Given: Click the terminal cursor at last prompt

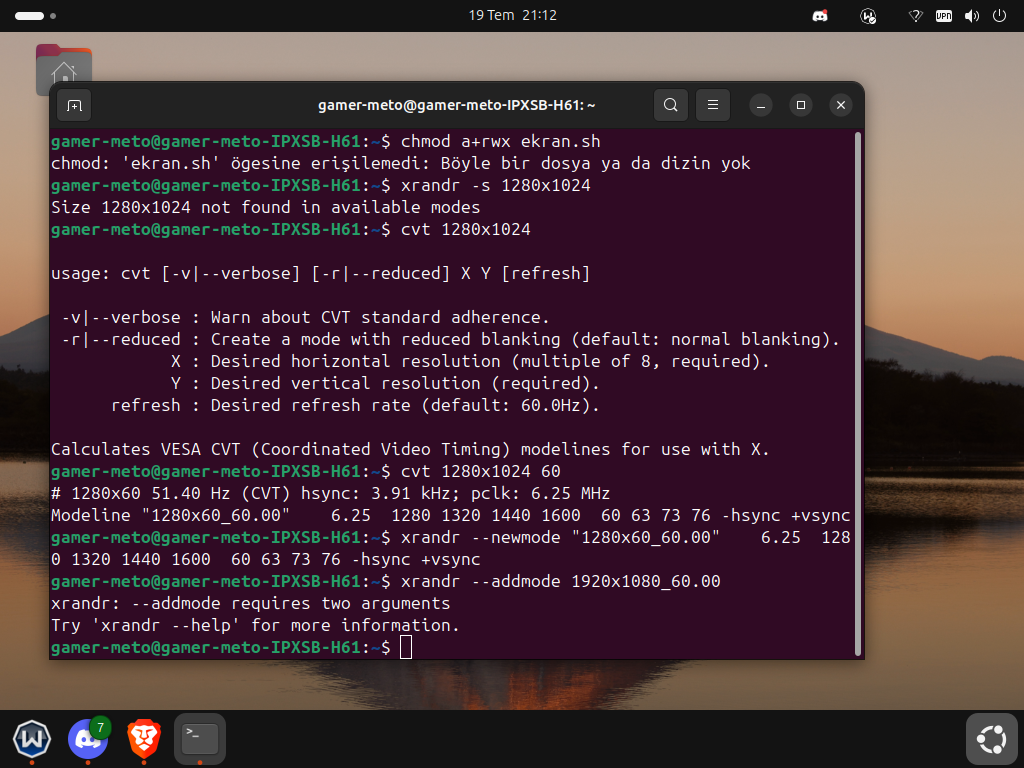Looking at the screenshot, I should click(x=406, y=647).
